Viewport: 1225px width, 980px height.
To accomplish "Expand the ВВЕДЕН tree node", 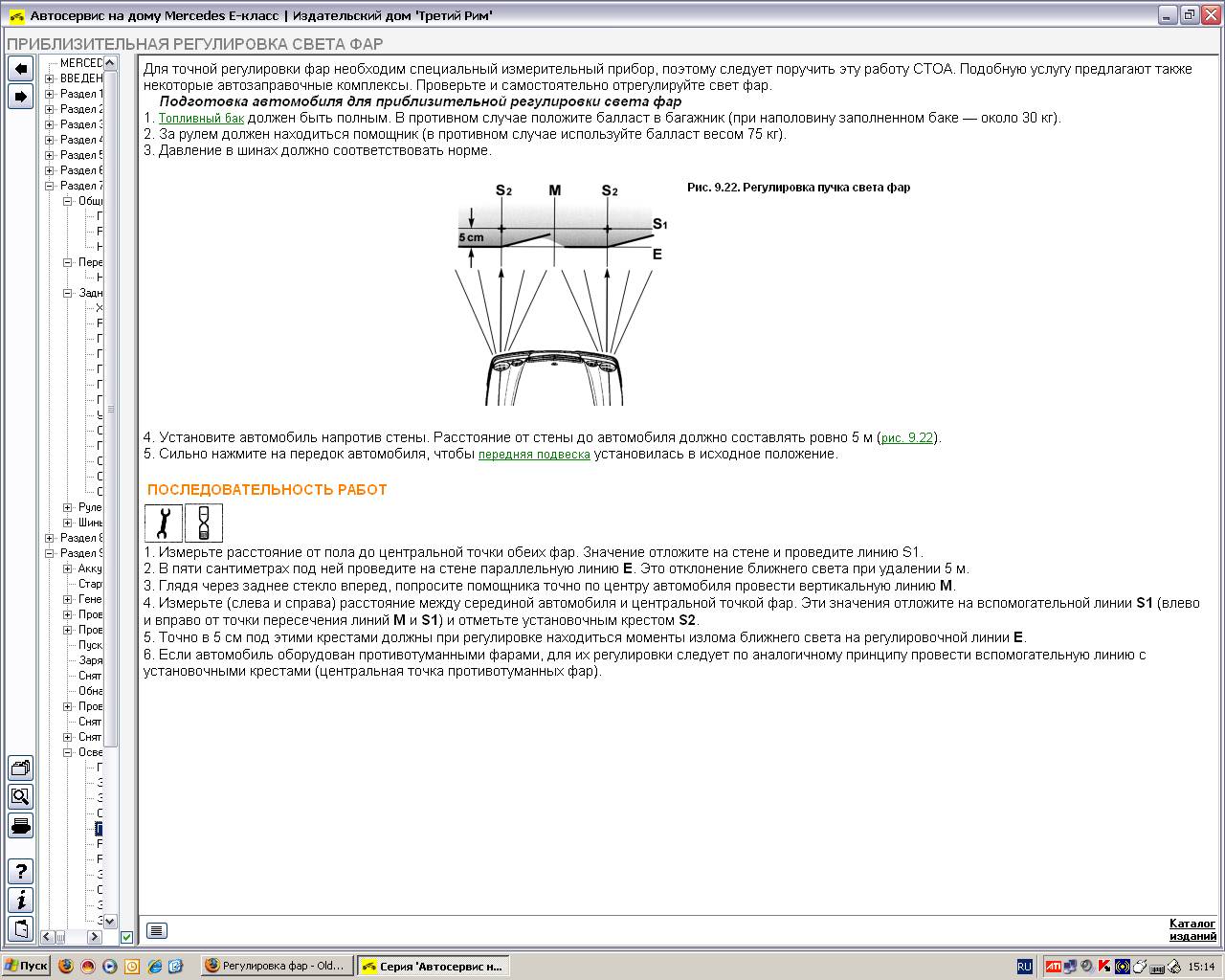I will point(50,78).
